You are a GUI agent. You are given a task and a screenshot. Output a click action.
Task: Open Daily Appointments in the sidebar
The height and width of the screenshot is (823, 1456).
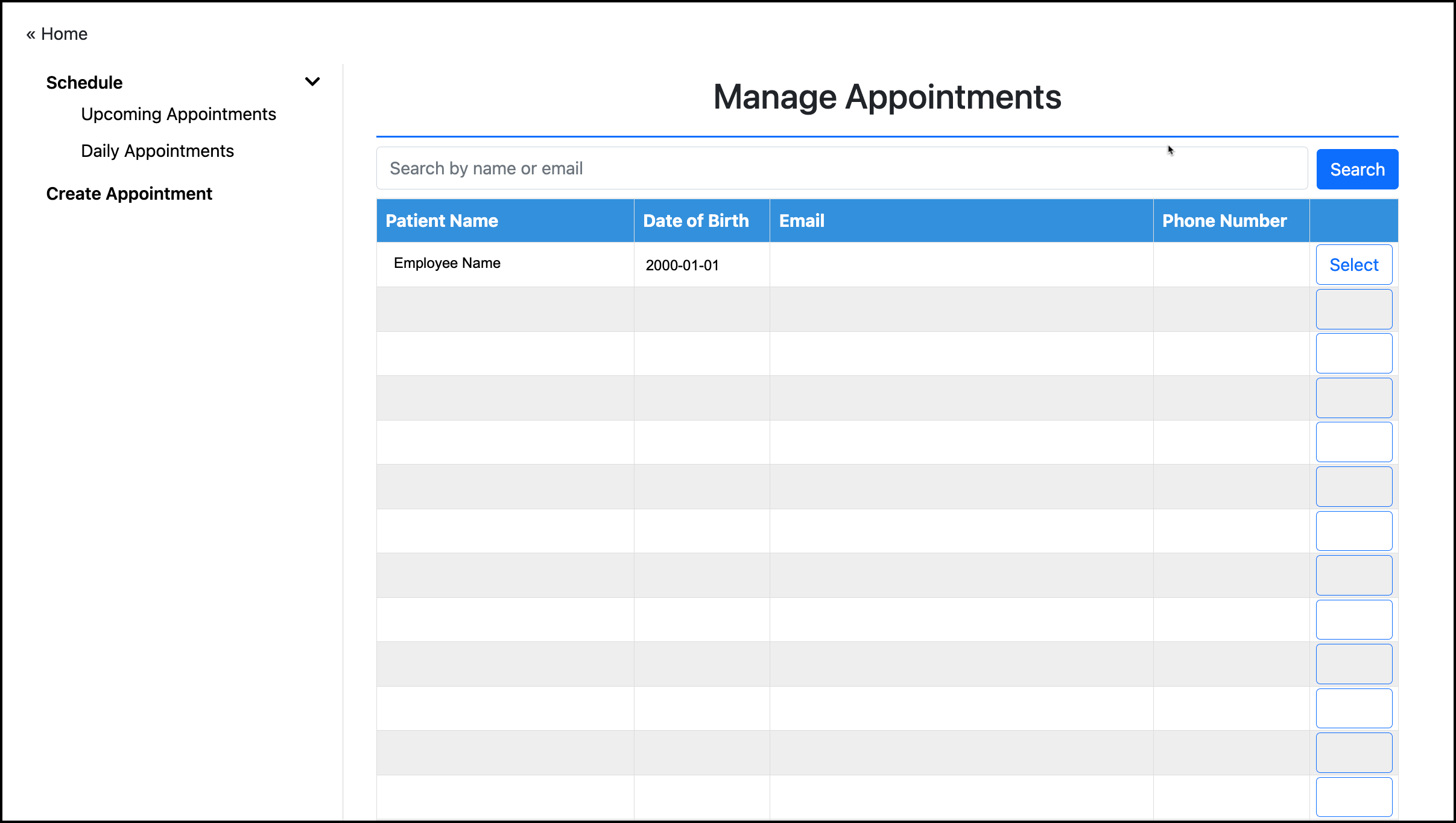(157, 151)
